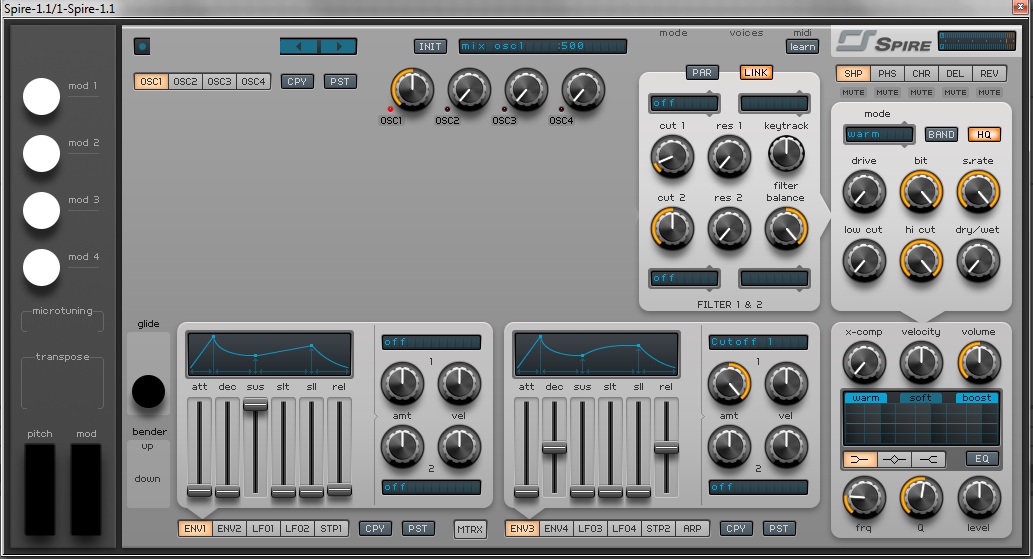Switch to the ENV4 tab
Viewport: 1033px width, 559px height.
[x=556, y=529]
